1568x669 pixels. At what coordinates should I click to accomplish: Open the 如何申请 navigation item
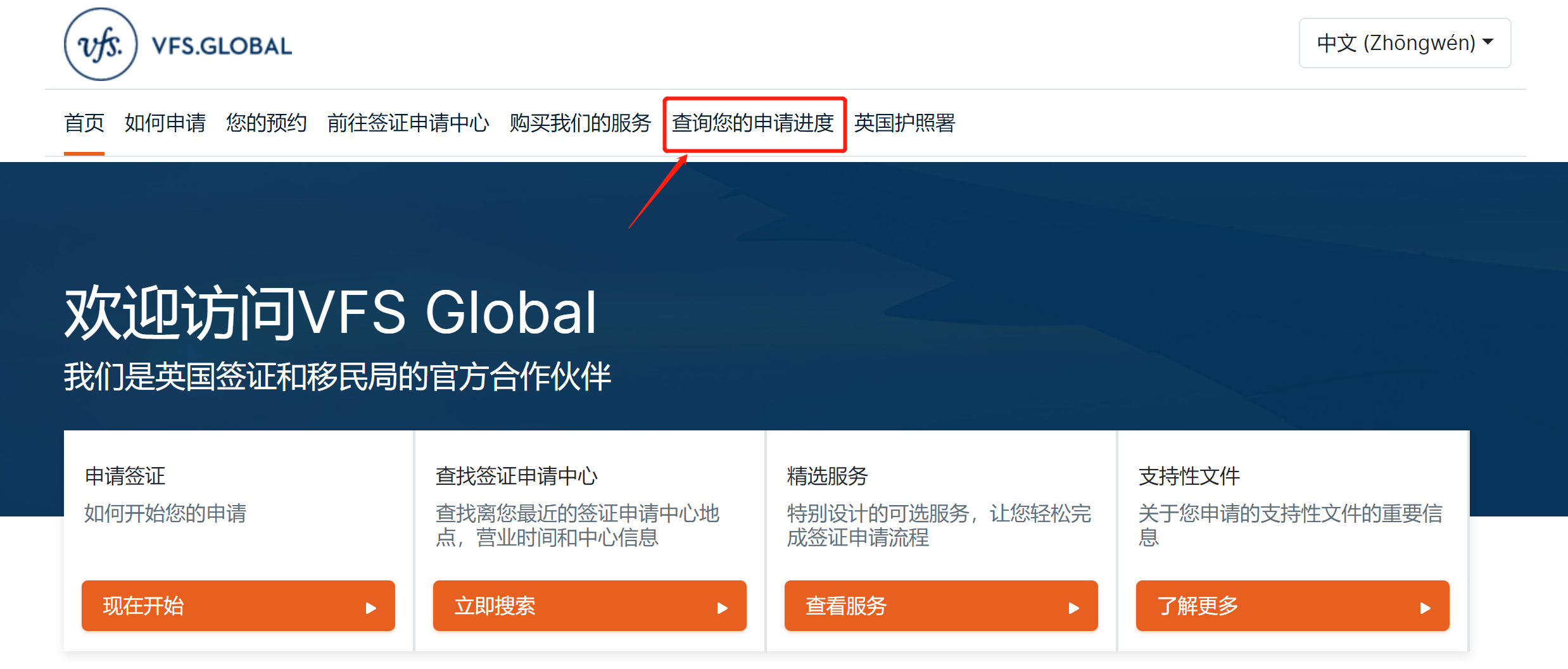point(165,123)
